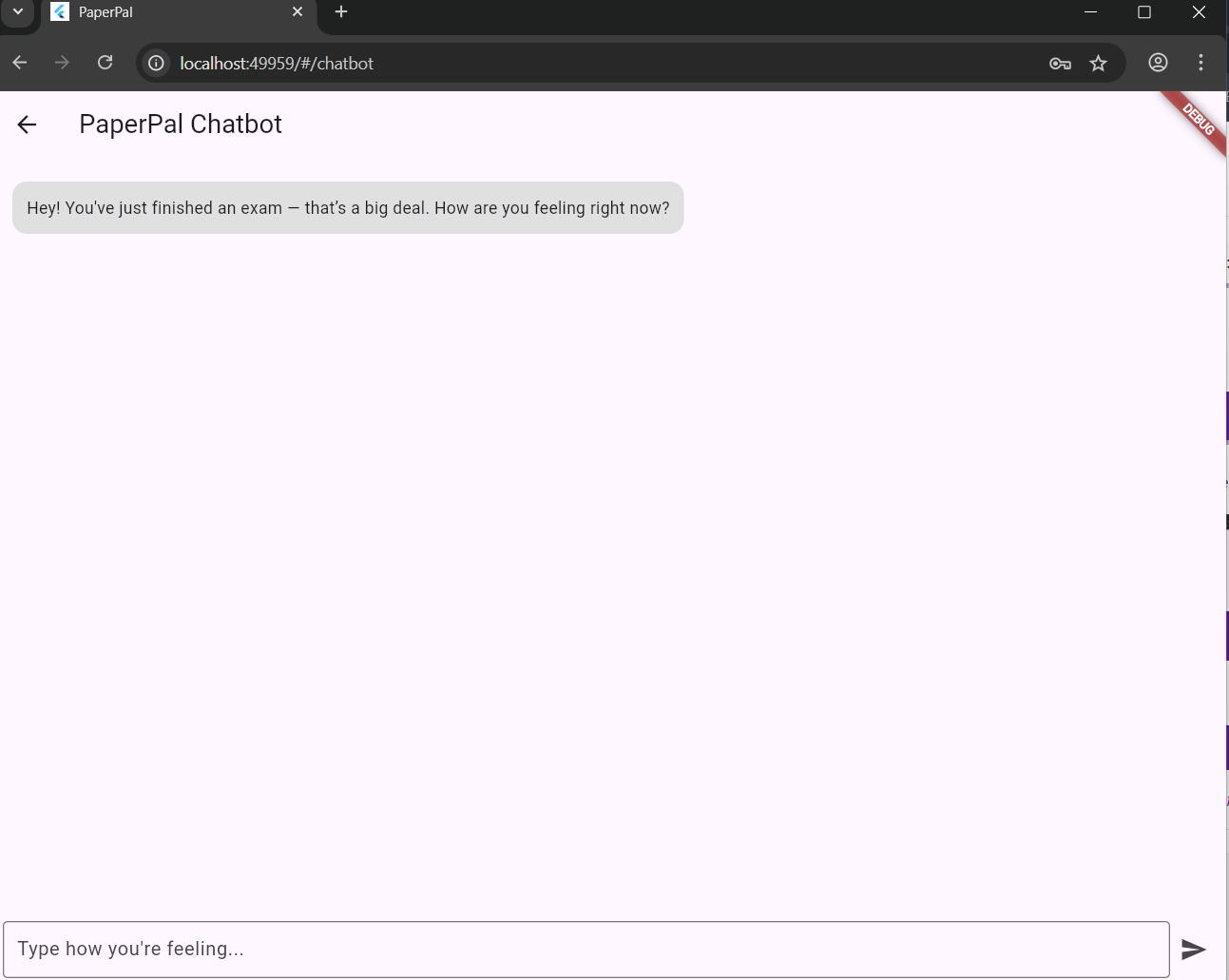Click the chatbot greeting message bubble
The width and height of the screenshot is (1229, 980).
click(x=348, y=207)
